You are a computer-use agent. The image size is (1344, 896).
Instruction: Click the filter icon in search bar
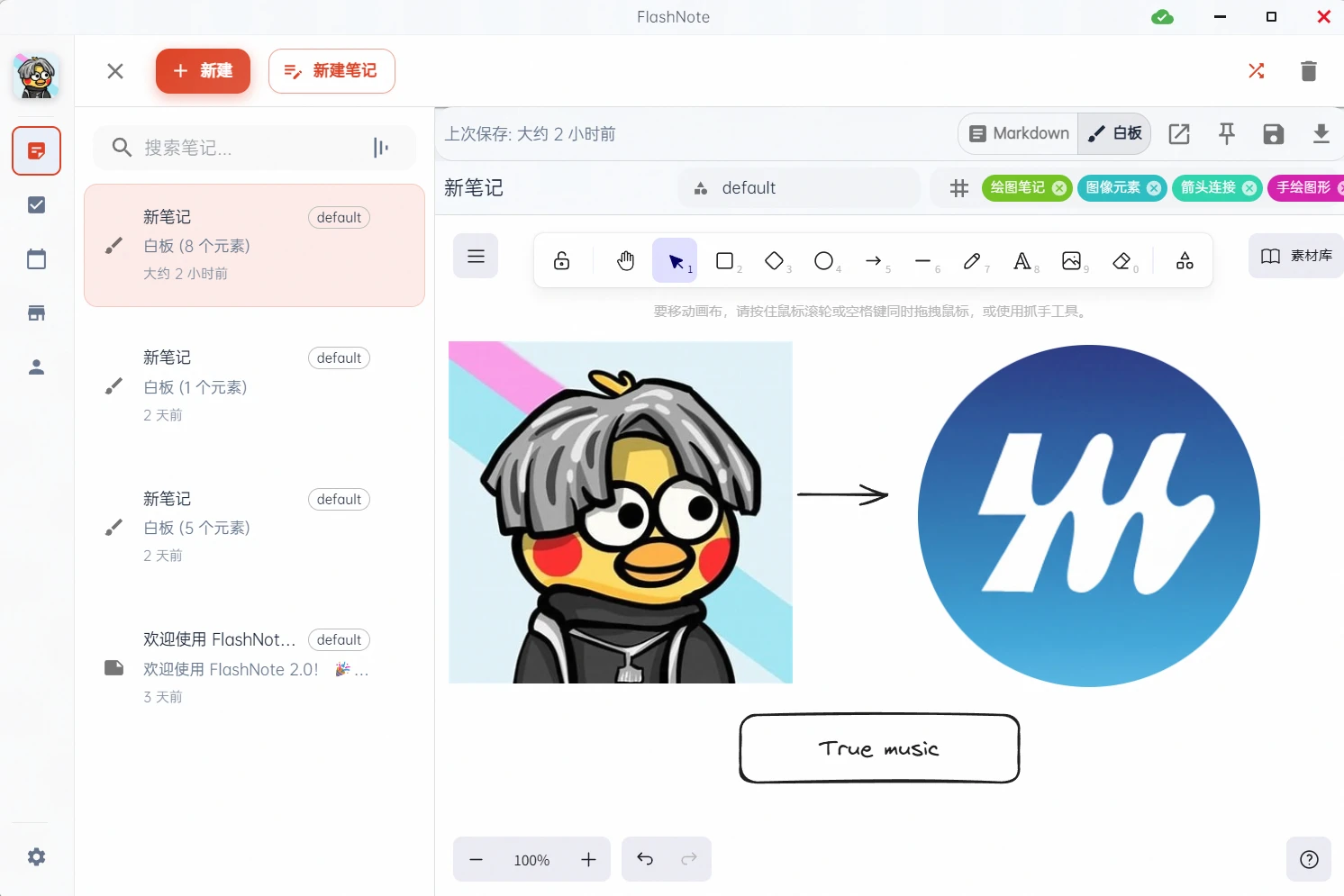tap(381, 148)
